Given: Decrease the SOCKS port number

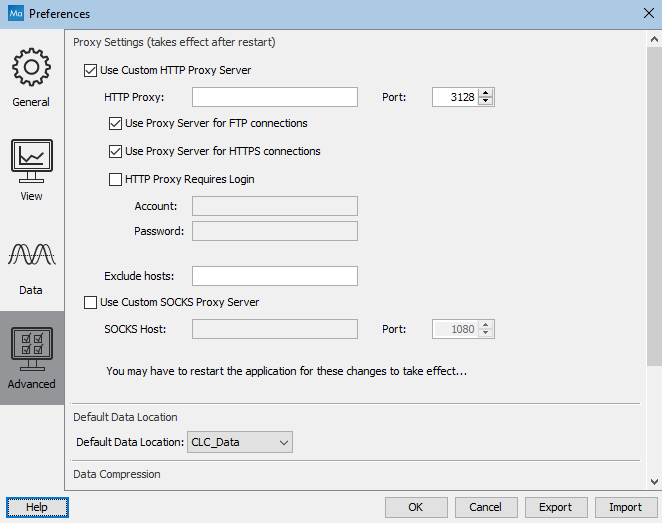Looking at the screenshot, I should (x=486, y=333).
